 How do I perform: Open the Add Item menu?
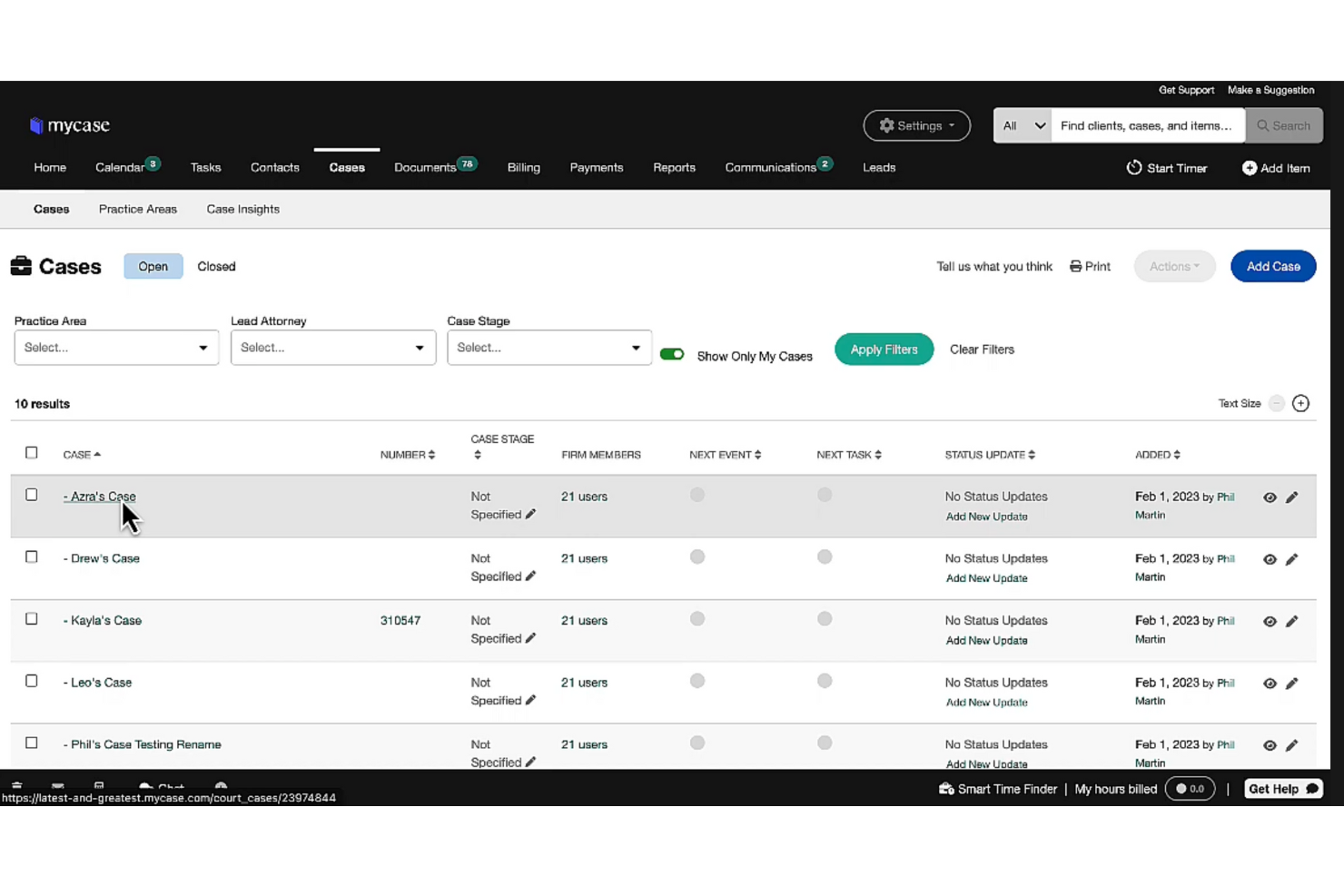1276,168
